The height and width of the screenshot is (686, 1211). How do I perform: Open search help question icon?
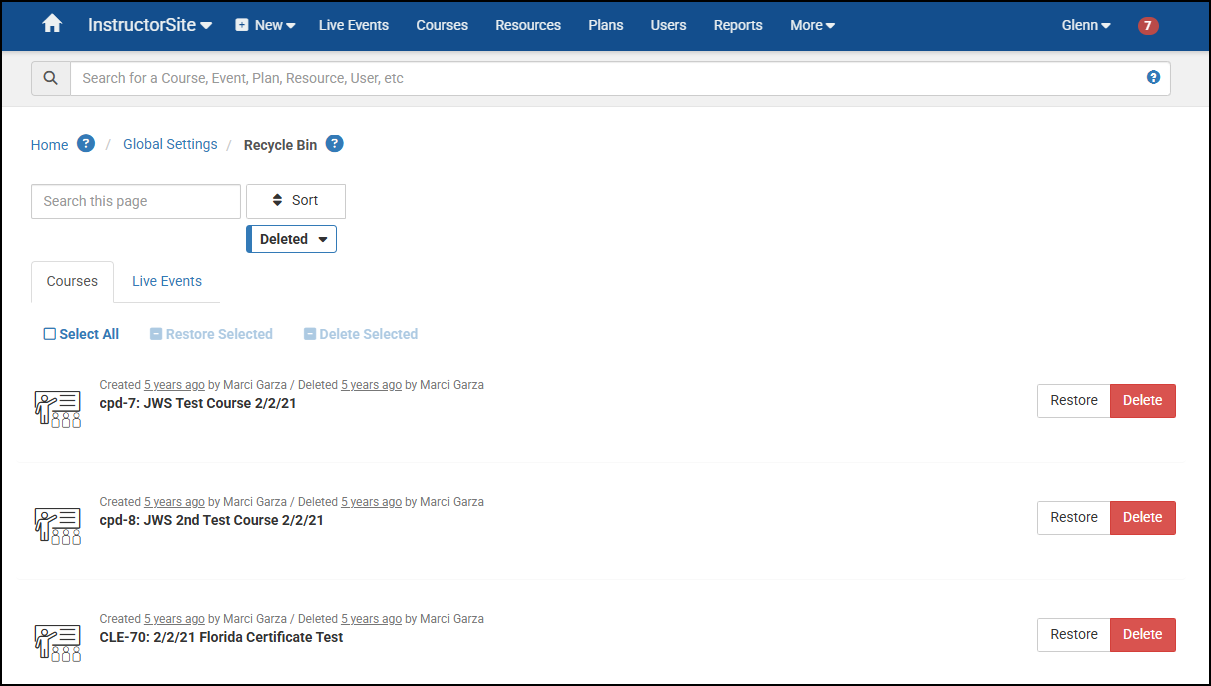point(1153,77)
